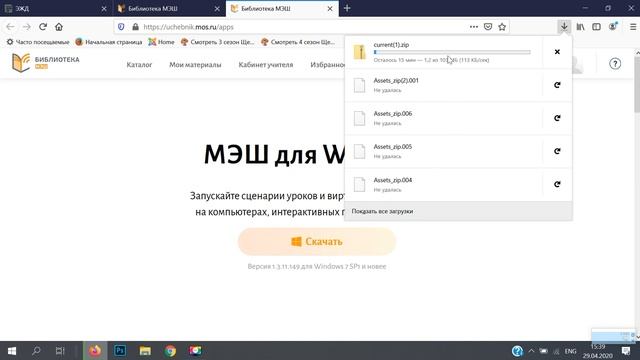
Task: Open the Избранное section
Action: click(x=327, y=64)
